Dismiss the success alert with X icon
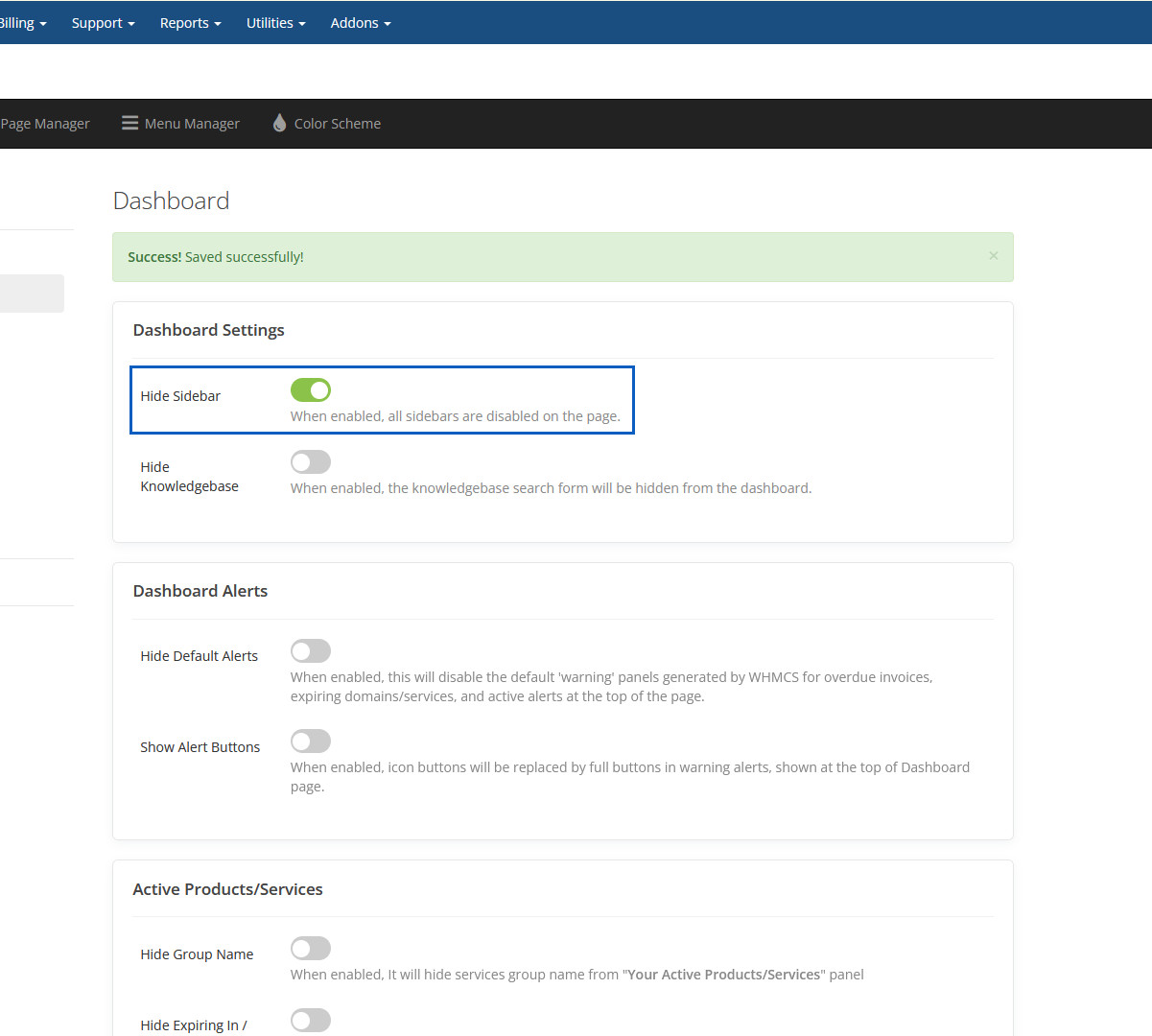Screen dimensions: 1152x1036 [x=993, y=255]
